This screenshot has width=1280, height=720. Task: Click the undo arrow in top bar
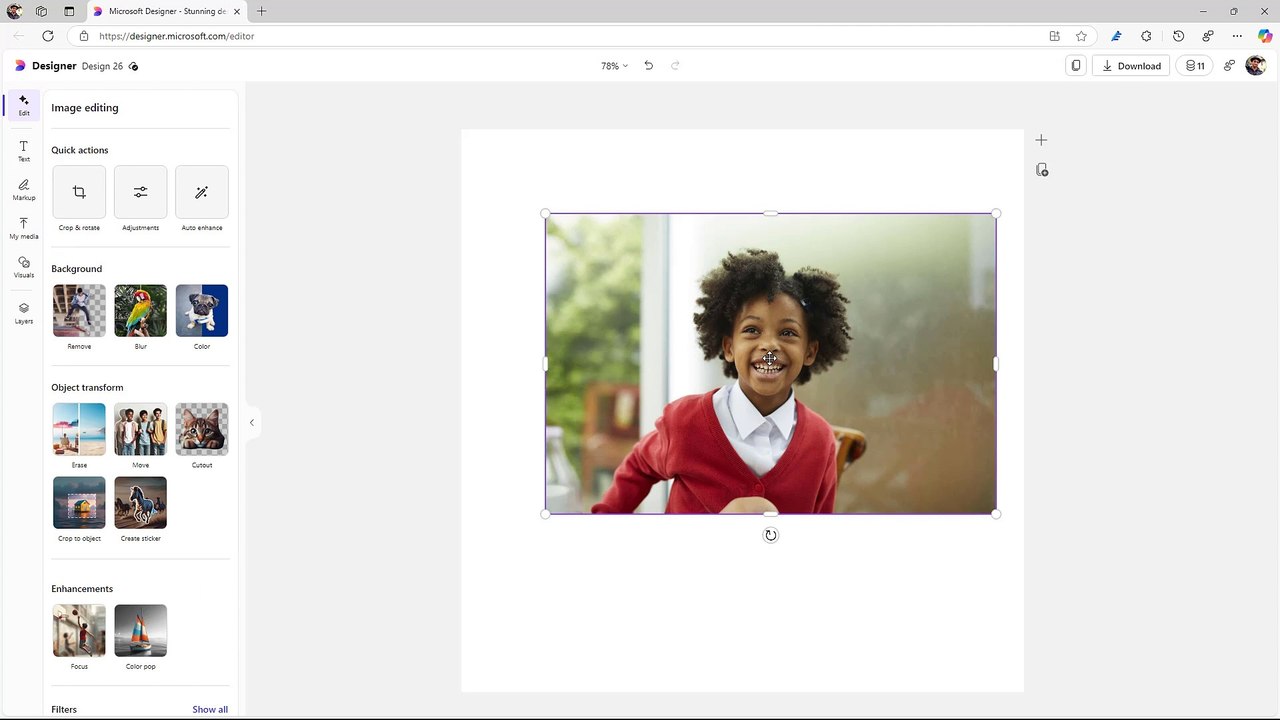[649, 66]
